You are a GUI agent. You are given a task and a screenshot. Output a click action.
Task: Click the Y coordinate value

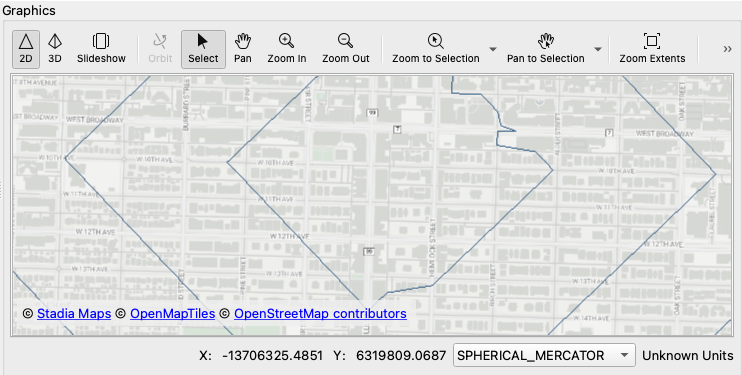point(401,356)
